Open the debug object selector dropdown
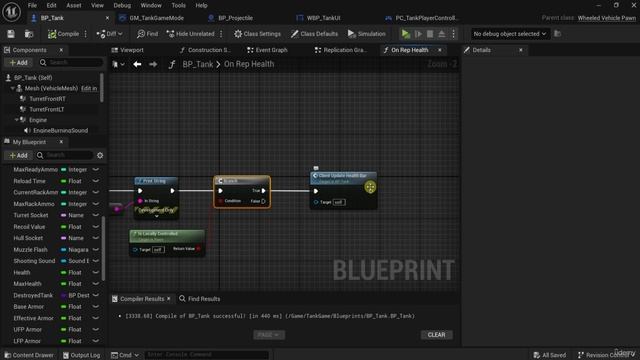The image size is (640, 360). (x=509, y=34)
